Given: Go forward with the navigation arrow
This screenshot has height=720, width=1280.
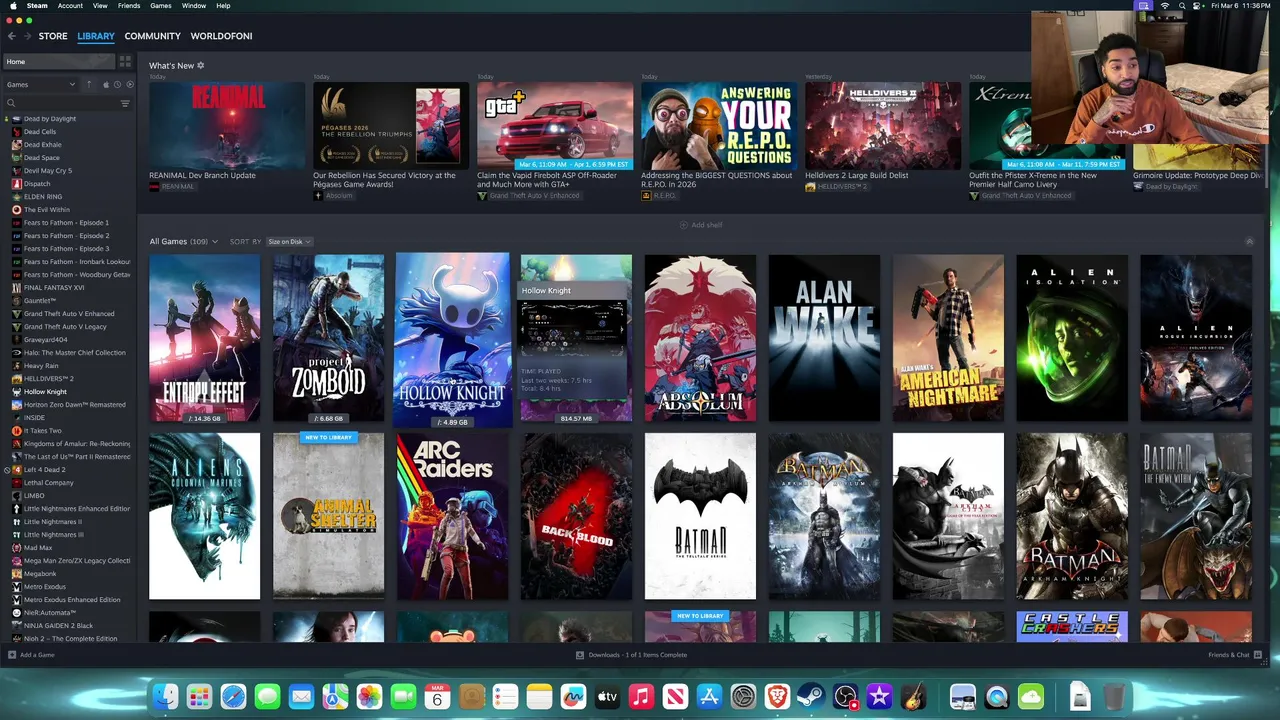Looking at the screenshot, I should click(27, 36).
